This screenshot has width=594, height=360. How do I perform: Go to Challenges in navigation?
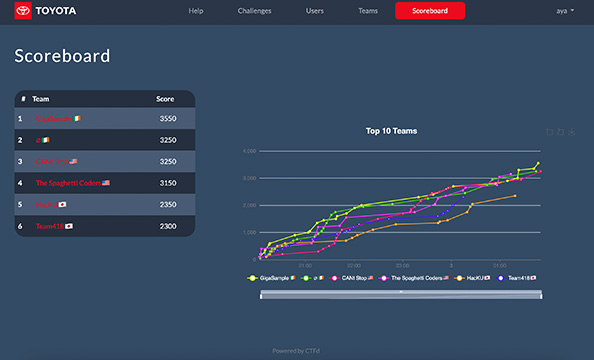254,11
